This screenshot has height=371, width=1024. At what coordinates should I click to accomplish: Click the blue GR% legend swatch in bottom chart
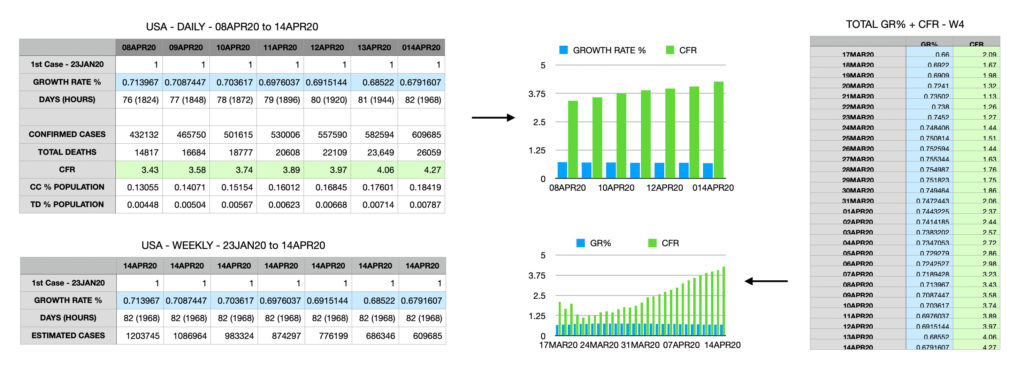pyautogui.click(x=581, y=243)
